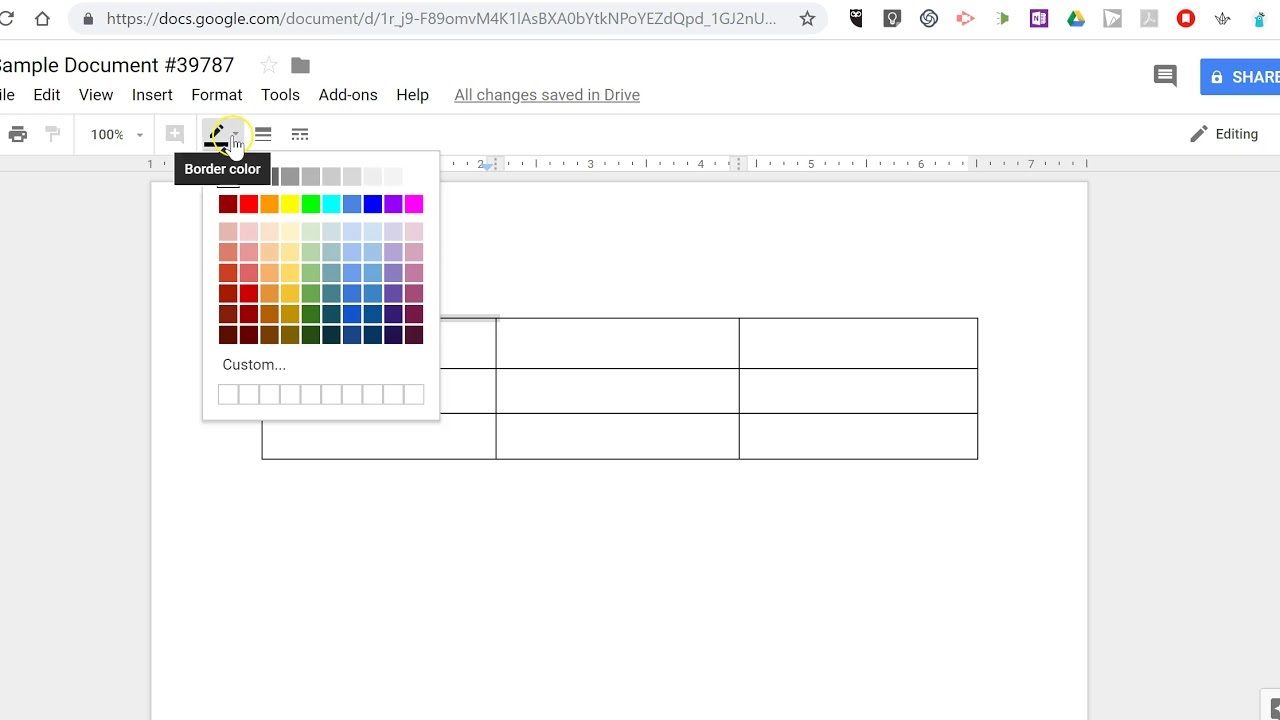Click All changes saved in Drive link

(x=547, y=95)
